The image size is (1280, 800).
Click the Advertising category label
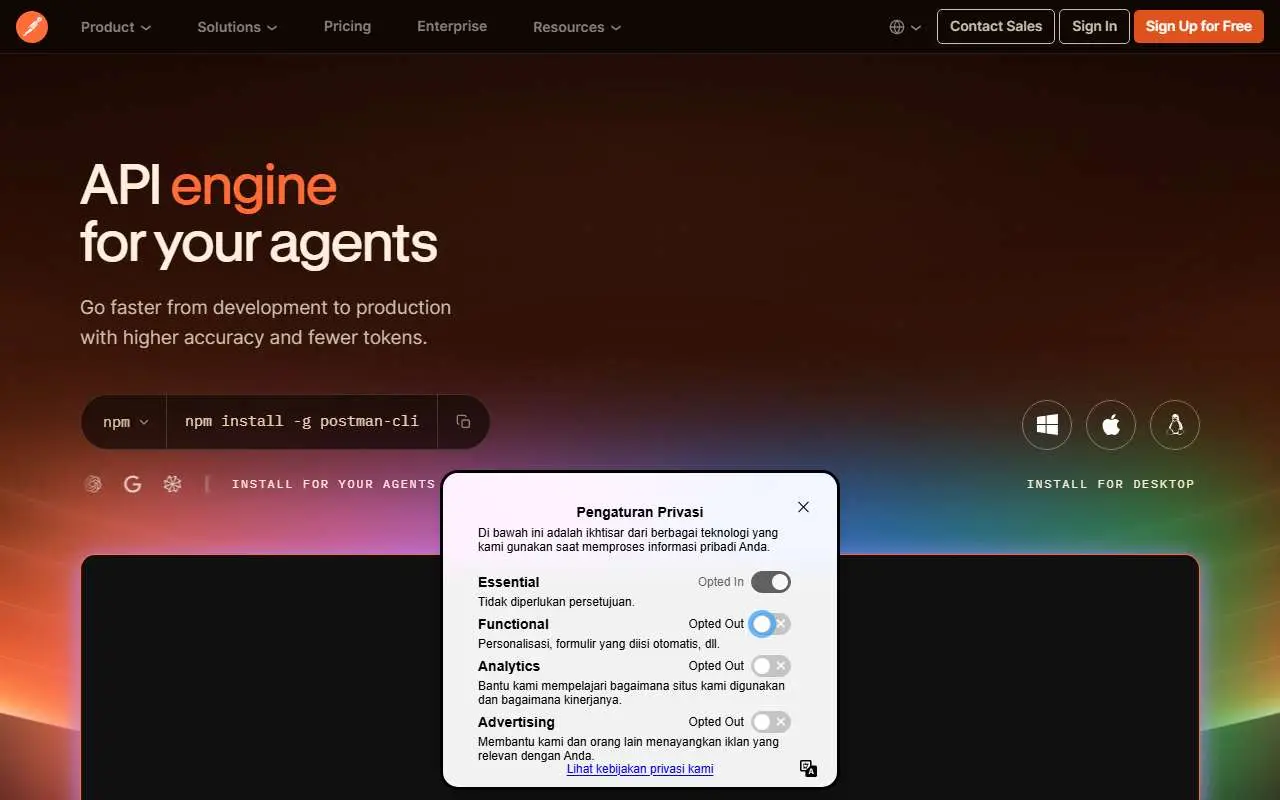tap(516, 722)
